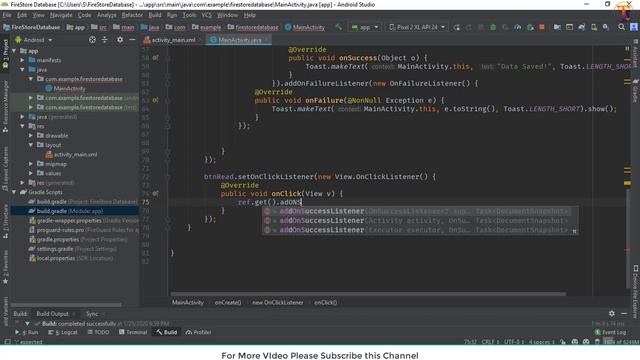Click the green Run app icon

[456, 27]
